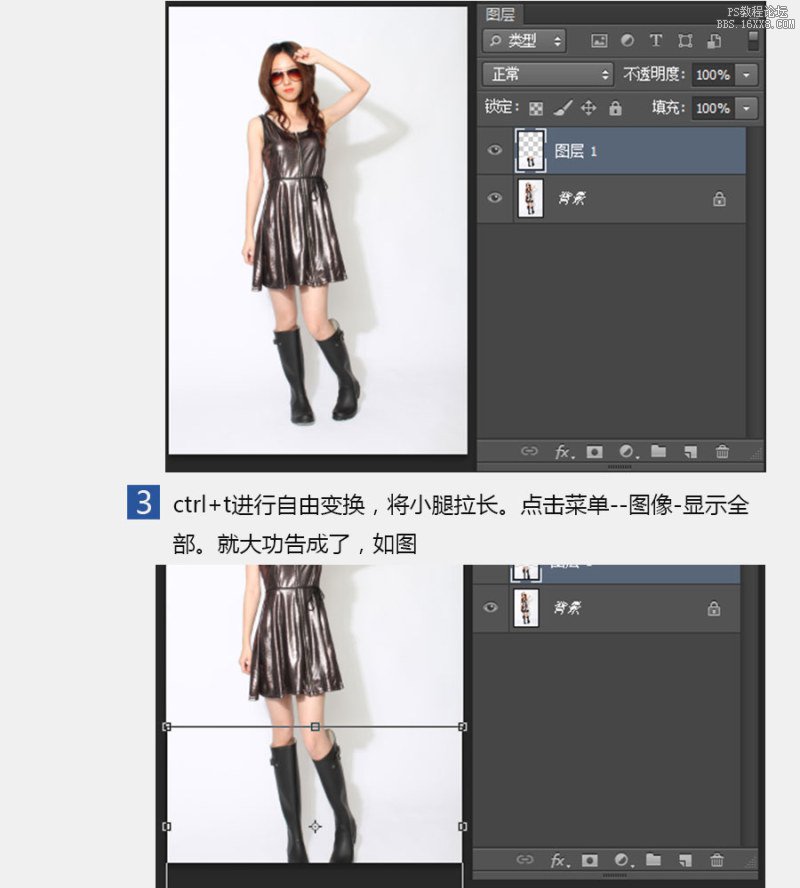Create adjustment layer in upper Layers panel
Image resolution: width=800 pixels, height=888 pixels.
click(628, 451)
